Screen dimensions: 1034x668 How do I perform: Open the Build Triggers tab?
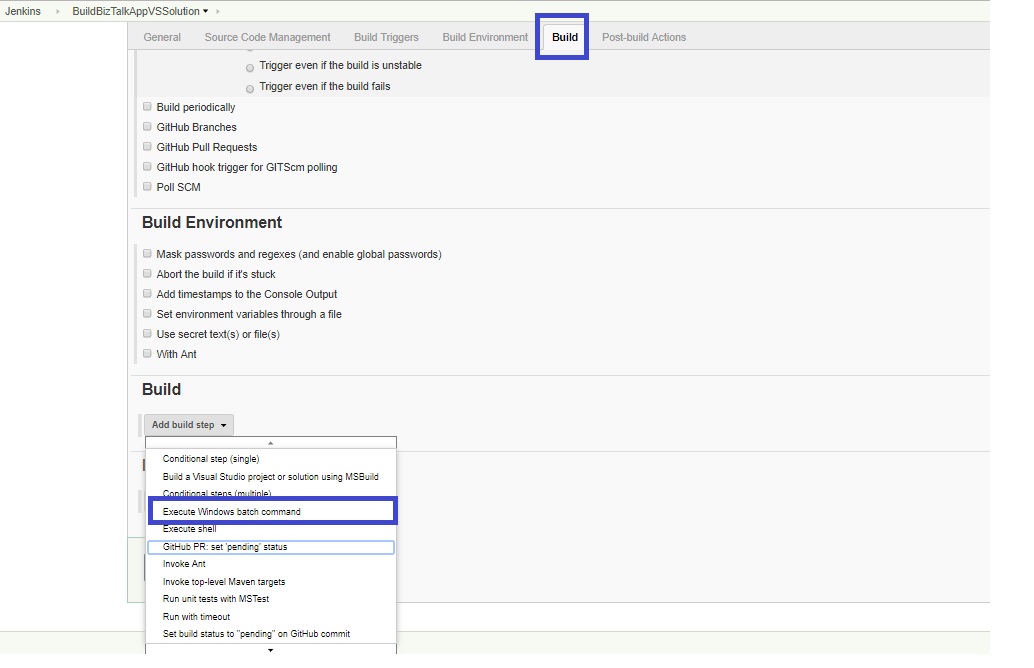click(x=386, y=37)
